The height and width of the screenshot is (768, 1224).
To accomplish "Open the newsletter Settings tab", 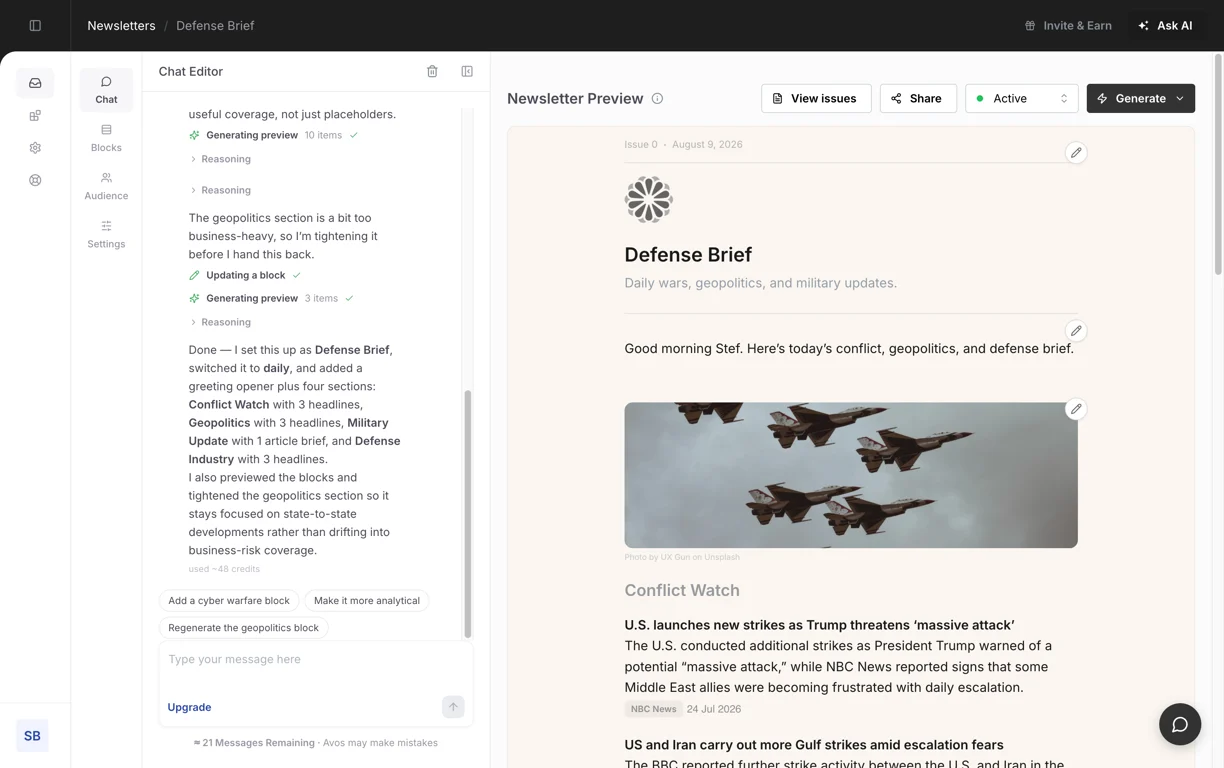I will pyautogui.click(x=106, y=234).
